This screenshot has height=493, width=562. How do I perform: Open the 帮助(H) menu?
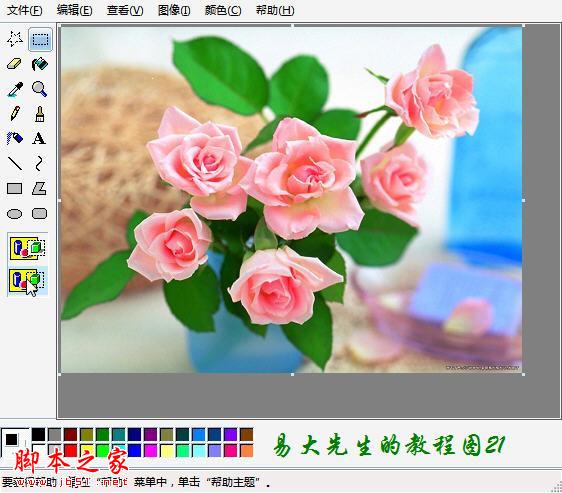tap(275, 10)
